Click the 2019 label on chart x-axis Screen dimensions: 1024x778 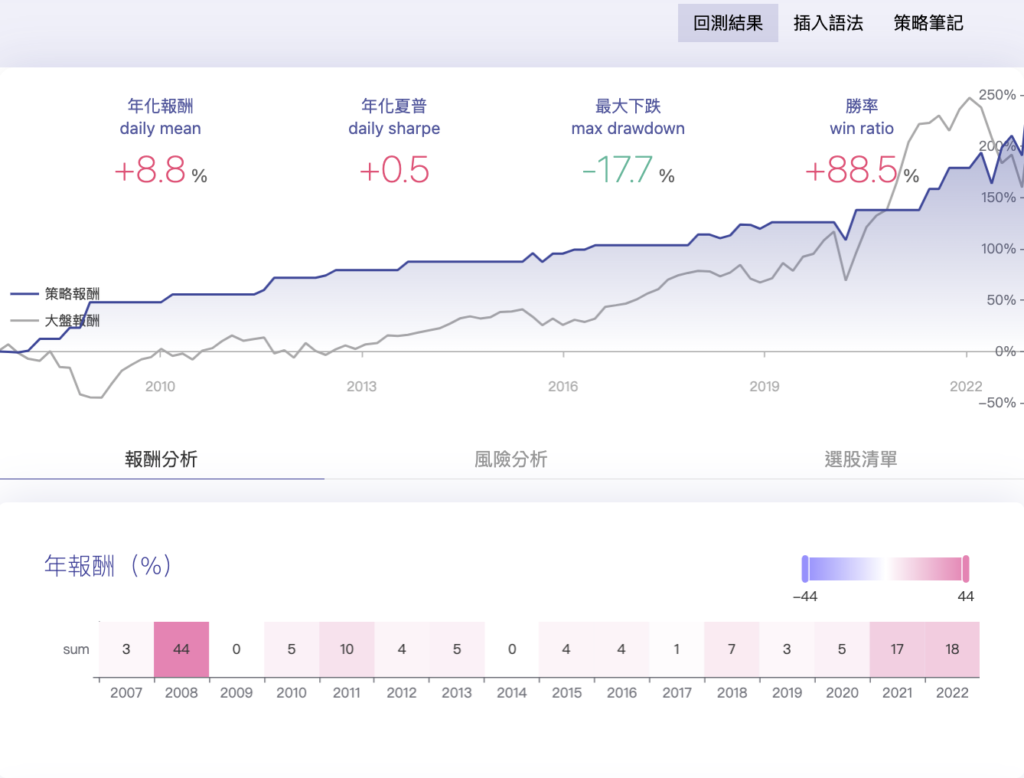764,386
